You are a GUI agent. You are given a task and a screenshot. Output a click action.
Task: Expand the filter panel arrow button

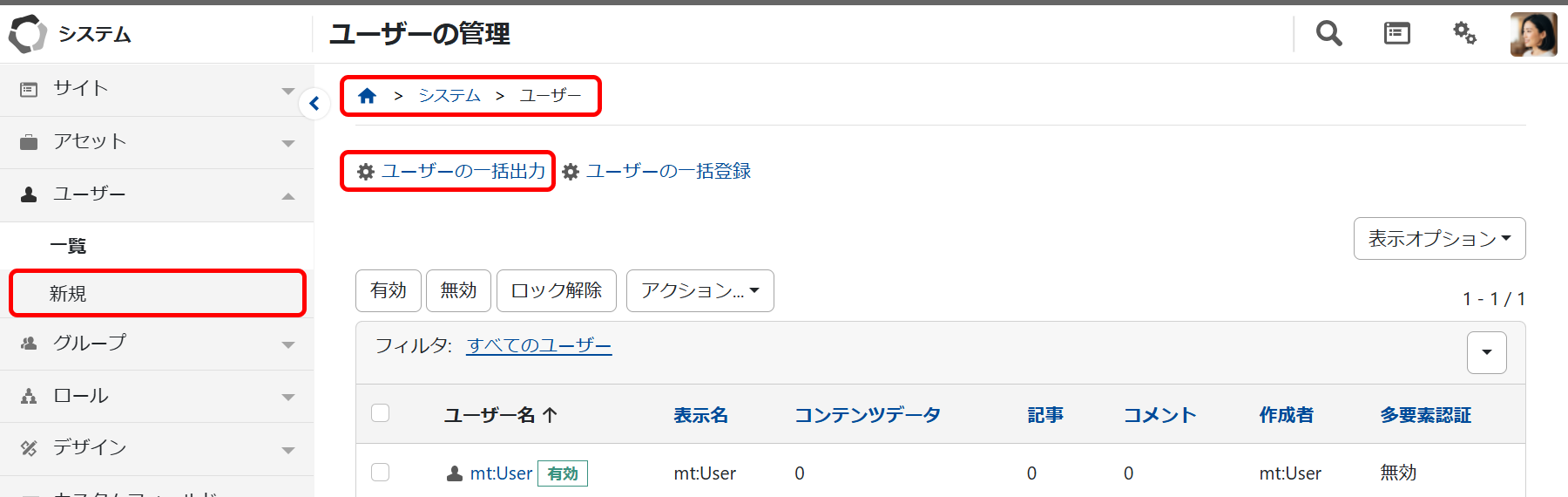click(x=1486, y=352)
